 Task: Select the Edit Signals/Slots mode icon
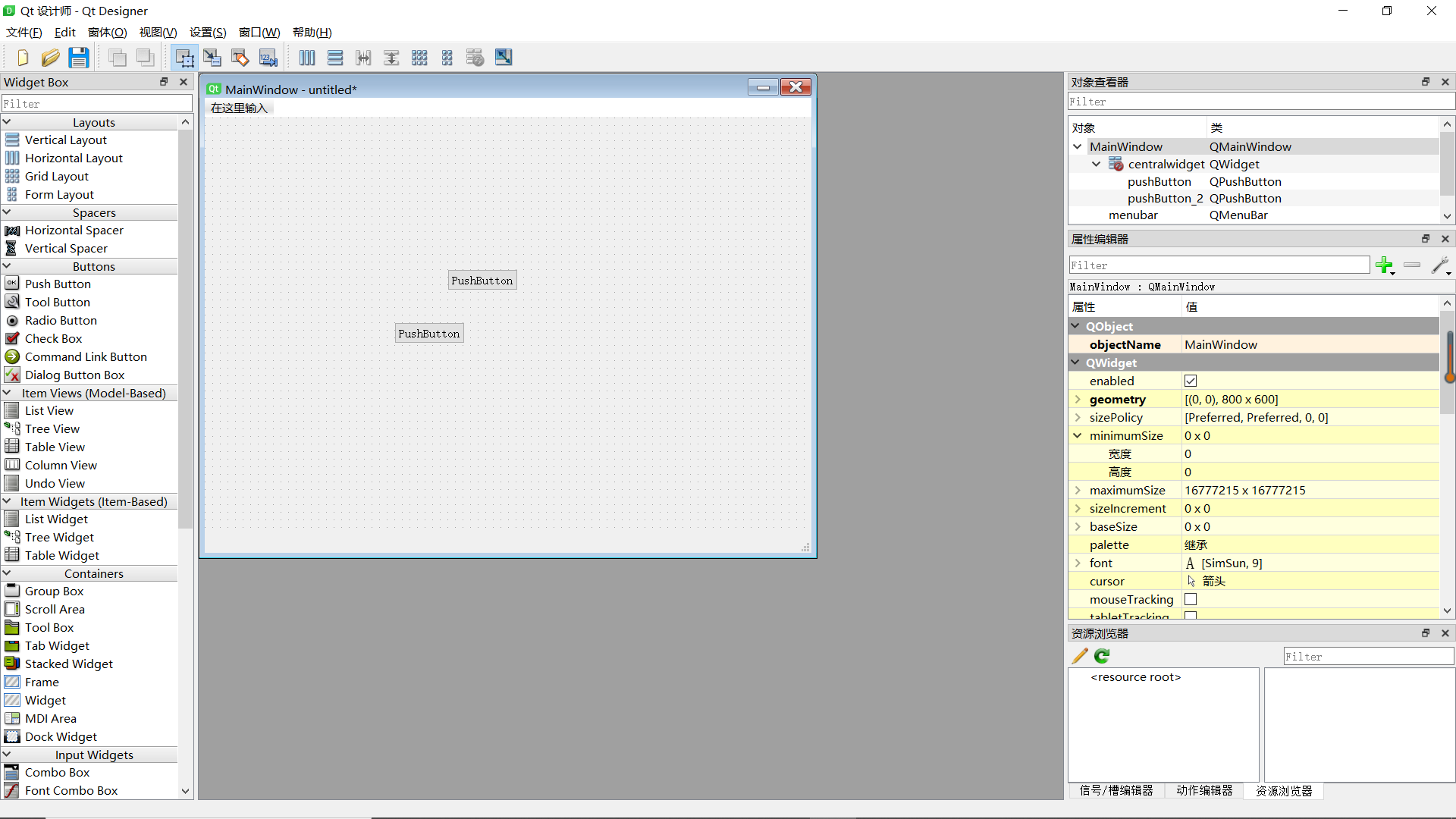[x=212, y=58]
